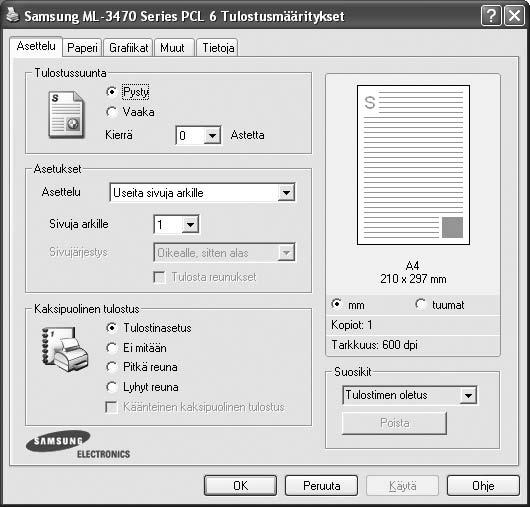Toggle Käänteinen kaksipuolinen tulostus checkbox
The image size is (530, 507).
pyautogui.click(x=112, y=407)
